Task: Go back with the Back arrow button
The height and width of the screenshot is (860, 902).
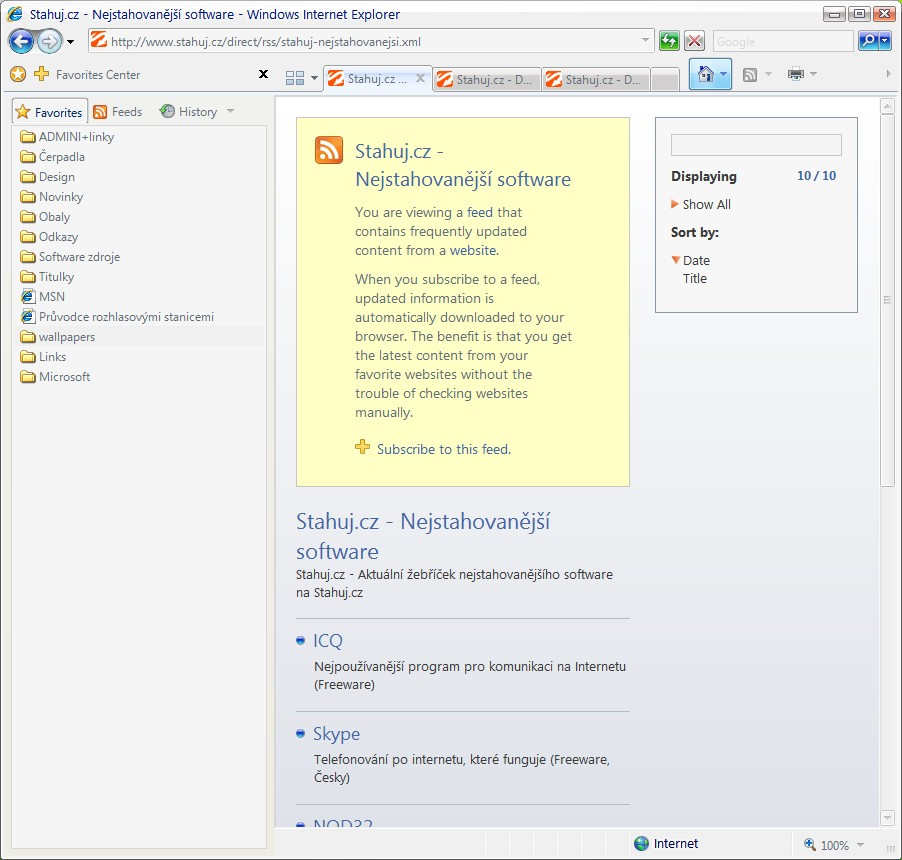Action: [22, 41]
